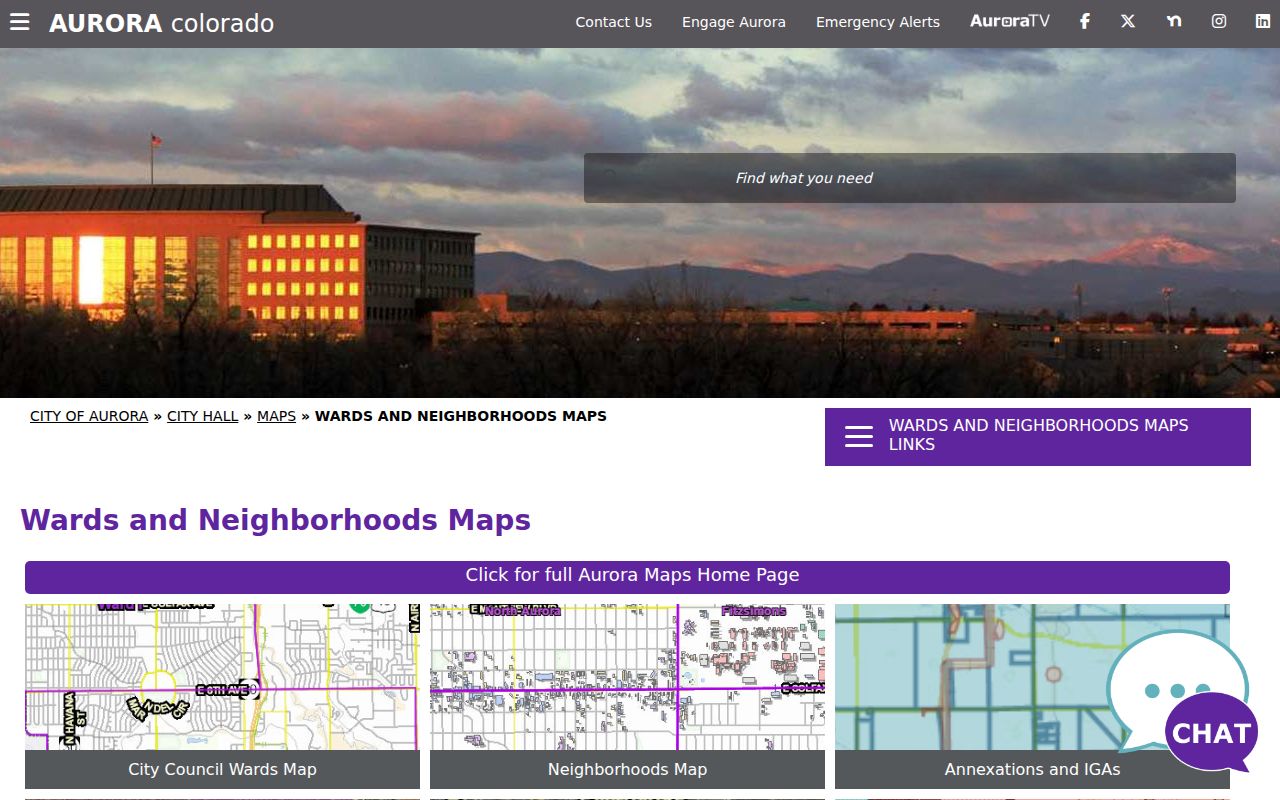Follow CITY HALL breadcrumb

pos(203,416)
